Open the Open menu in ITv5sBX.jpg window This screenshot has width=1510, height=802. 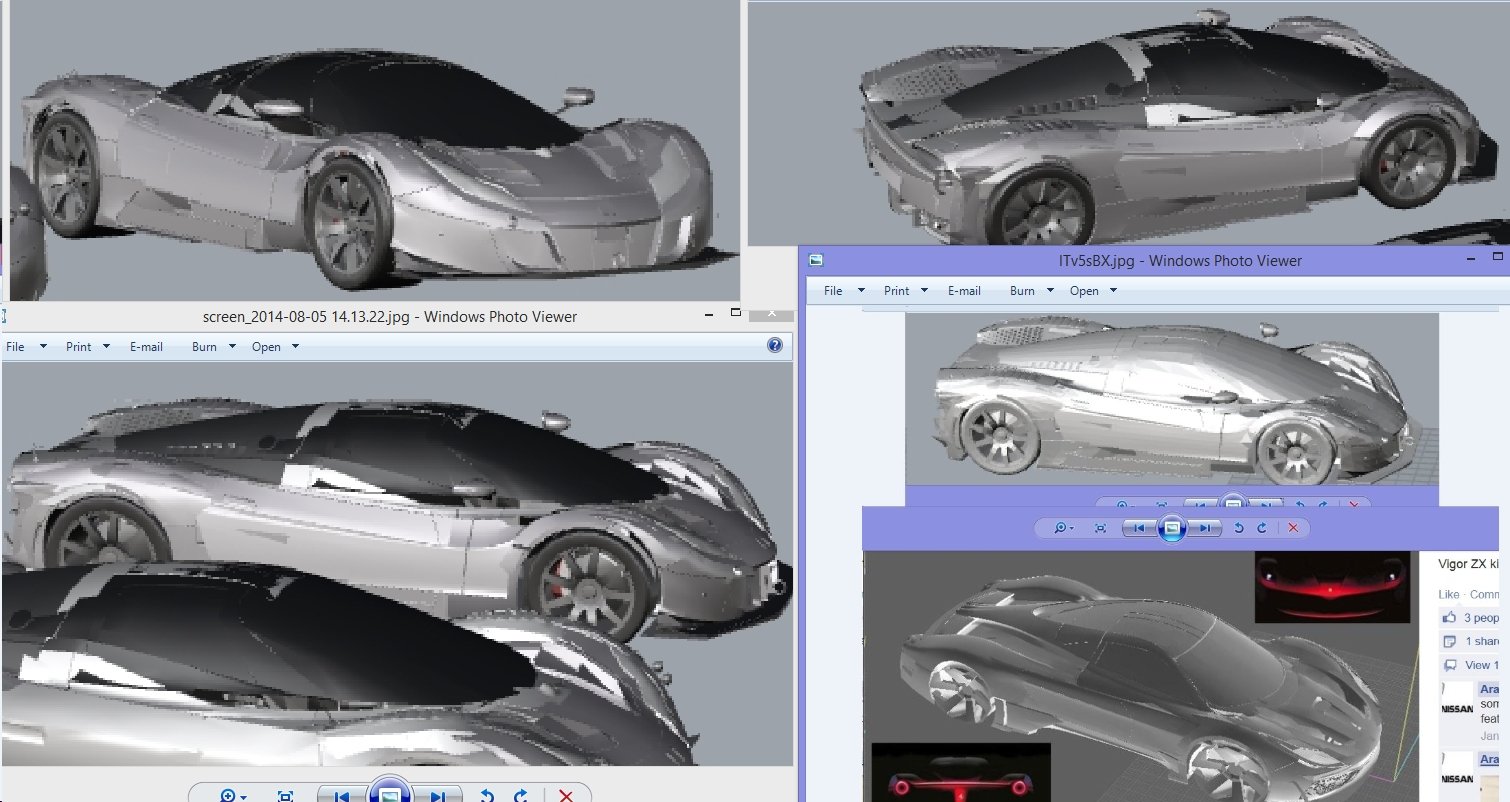(1084, 291)
